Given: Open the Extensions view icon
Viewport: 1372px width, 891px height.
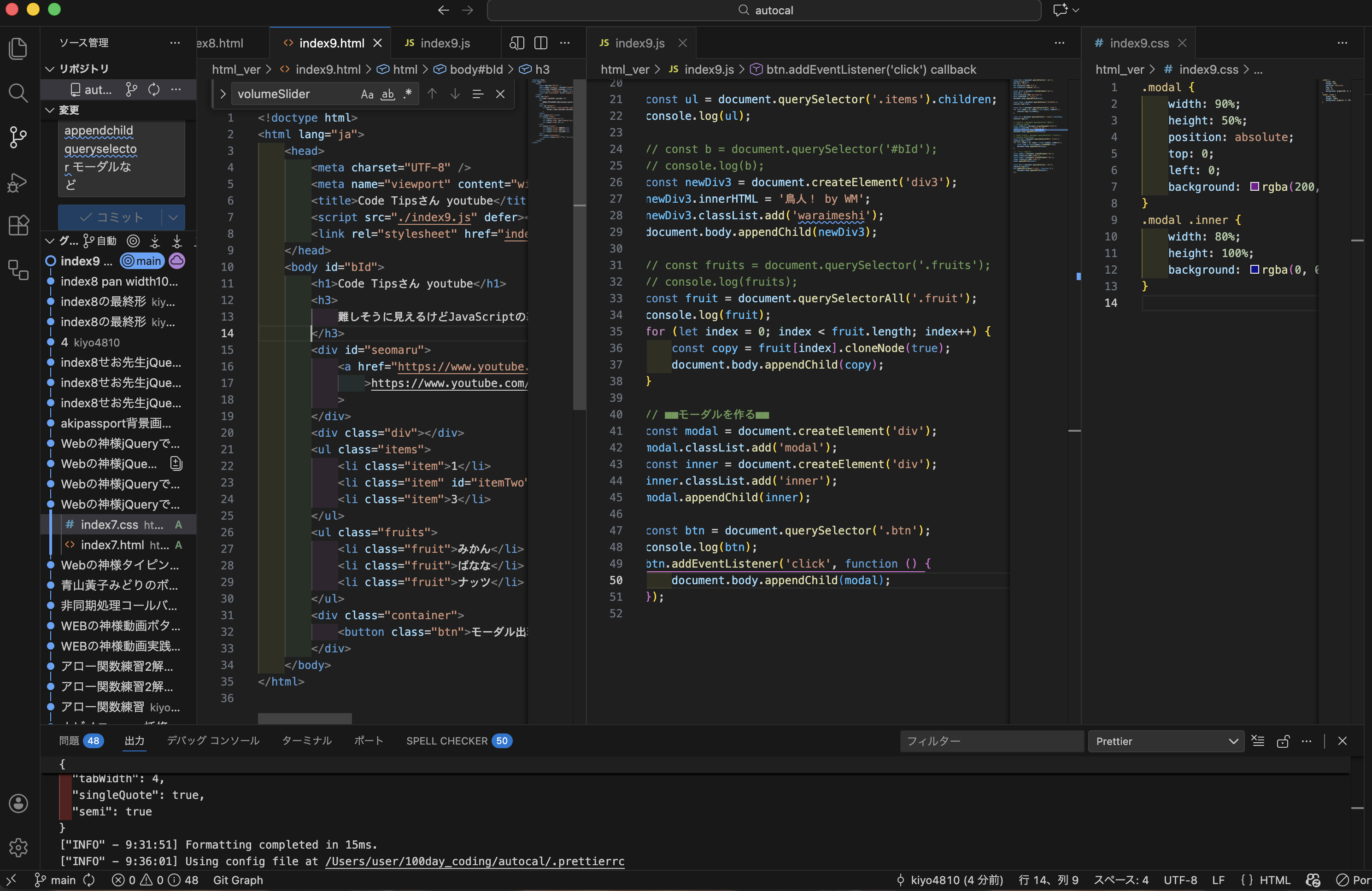Looking at the screenshot, I should (x=18, y=225).
